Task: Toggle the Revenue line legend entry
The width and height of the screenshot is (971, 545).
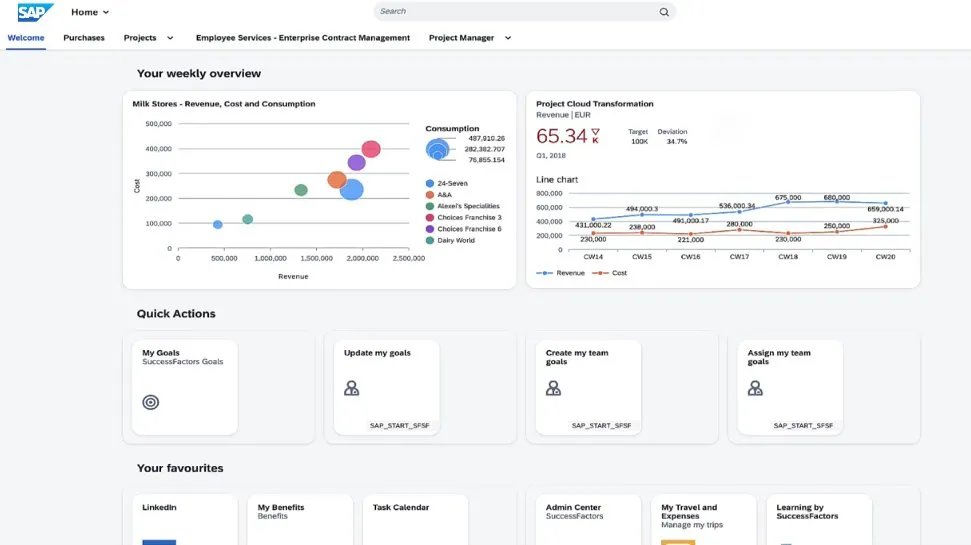Action: click(x=562, y=272)
